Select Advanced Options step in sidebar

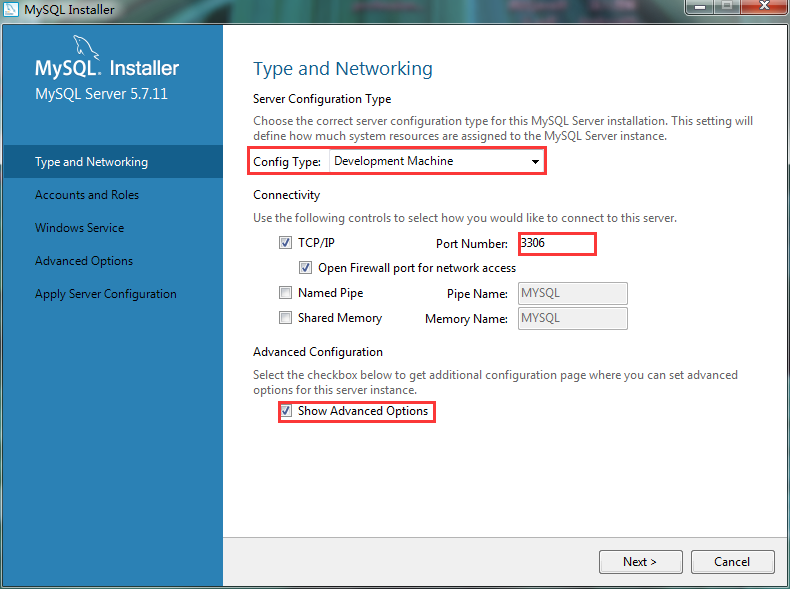pos(84,261)
